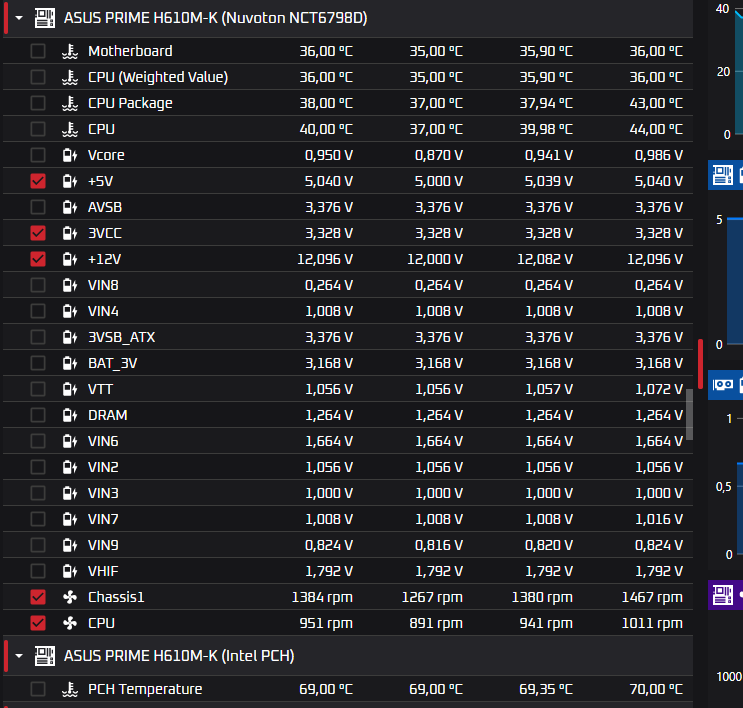
Task: Click the vertical scrollbar thumb of sensor list
Action: [689, 415]
